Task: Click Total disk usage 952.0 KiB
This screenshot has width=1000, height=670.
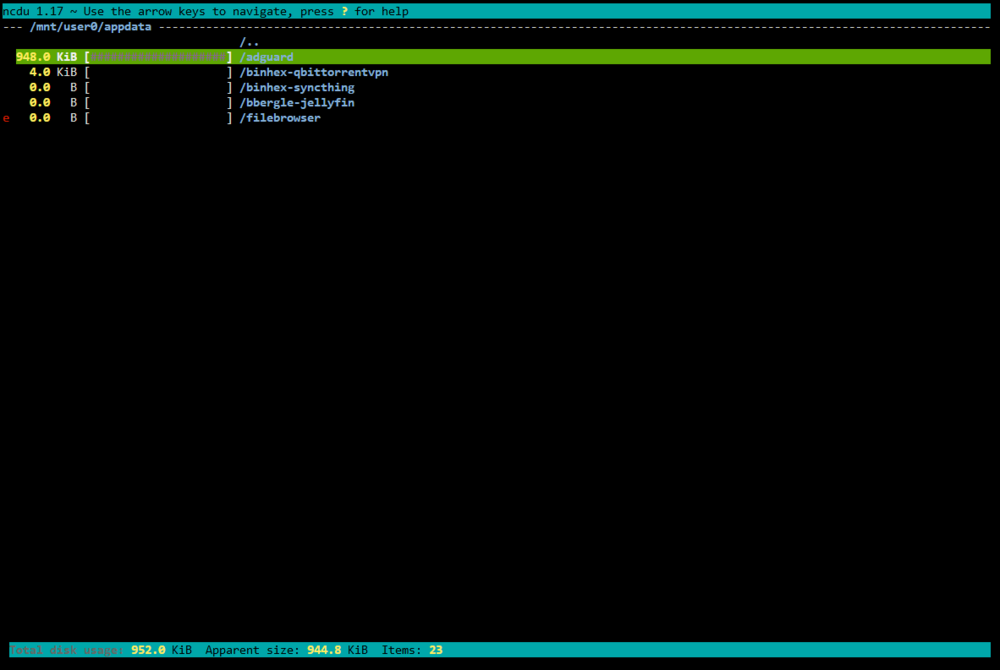Action: point(101,650)
